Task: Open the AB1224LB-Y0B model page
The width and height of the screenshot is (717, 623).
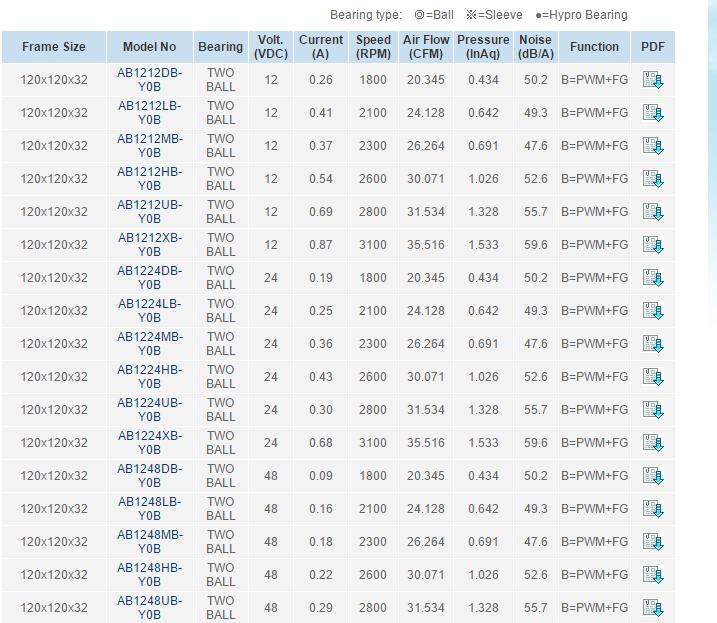Action: coord(149,311)
